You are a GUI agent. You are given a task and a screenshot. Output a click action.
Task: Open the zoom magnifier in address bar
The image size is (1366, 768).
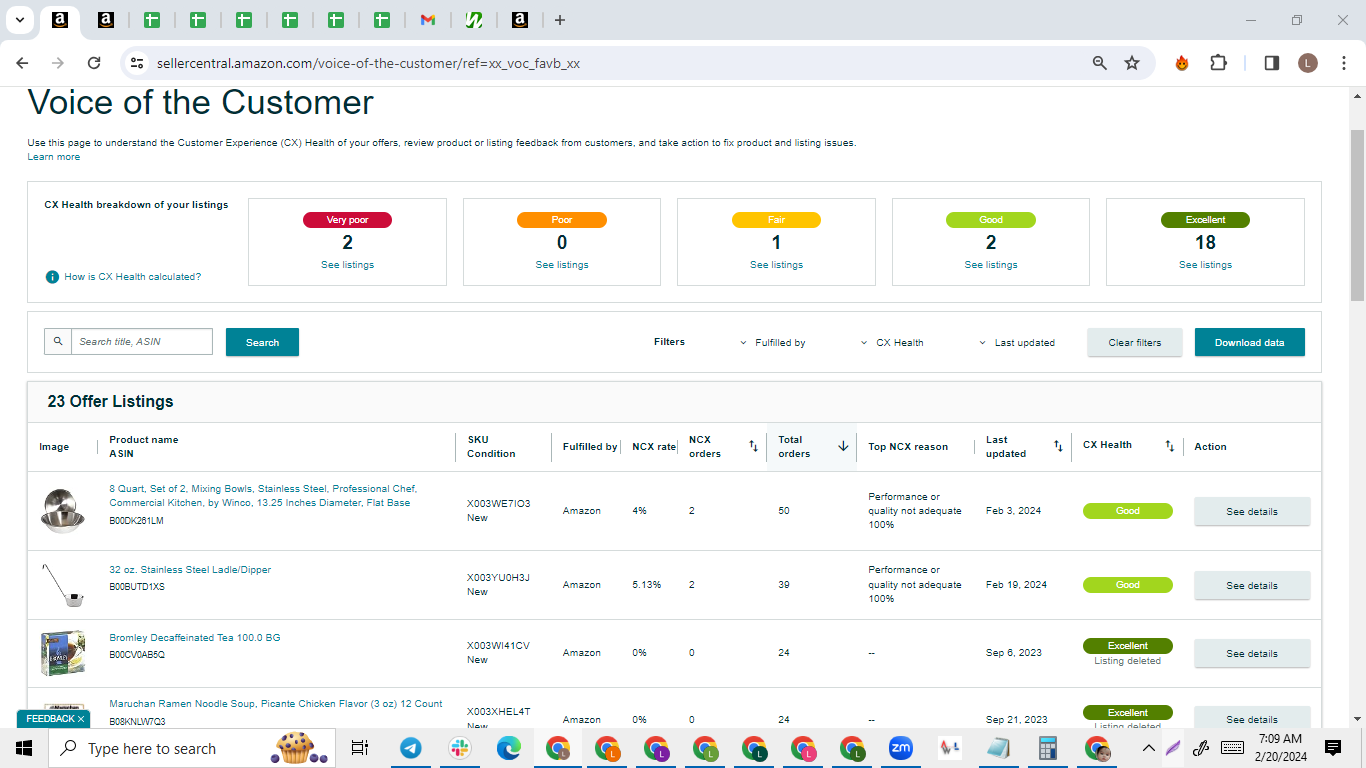point(1100,63)
